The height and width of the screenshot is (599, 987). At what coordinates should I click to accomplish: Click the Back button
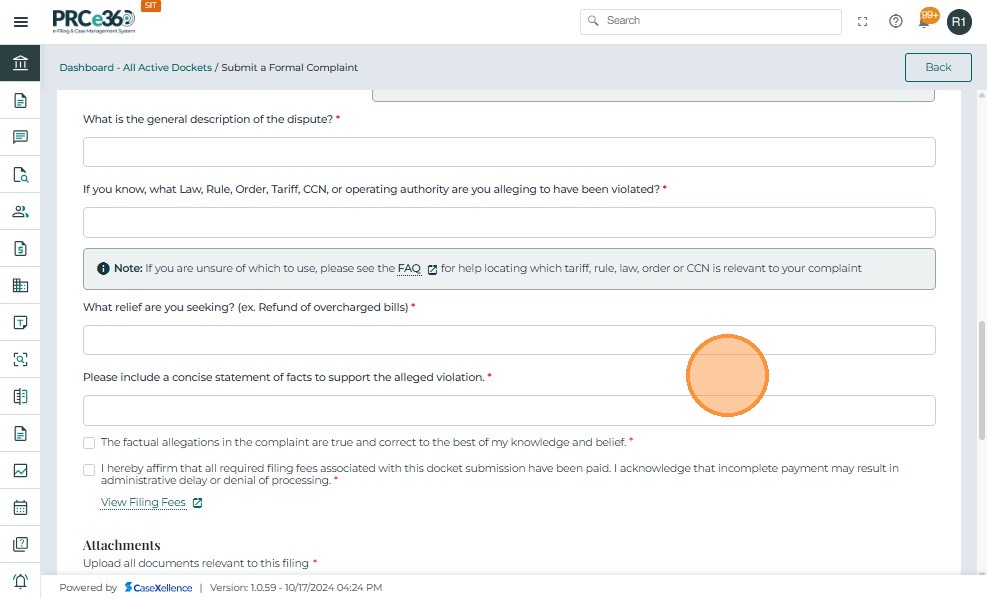(x=938, y=67)
